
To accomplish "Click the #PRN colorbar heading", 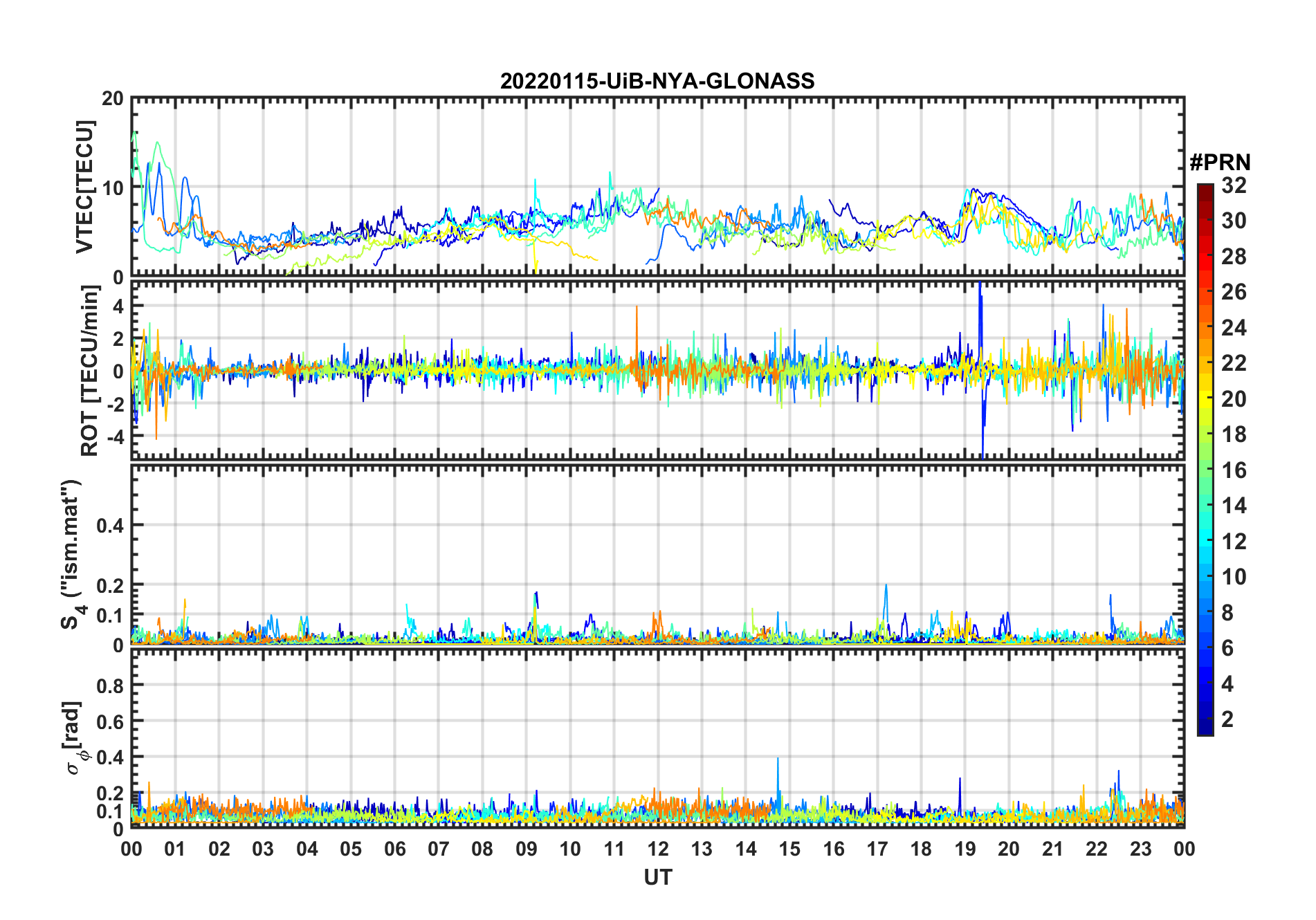I will click(1220, 163).
